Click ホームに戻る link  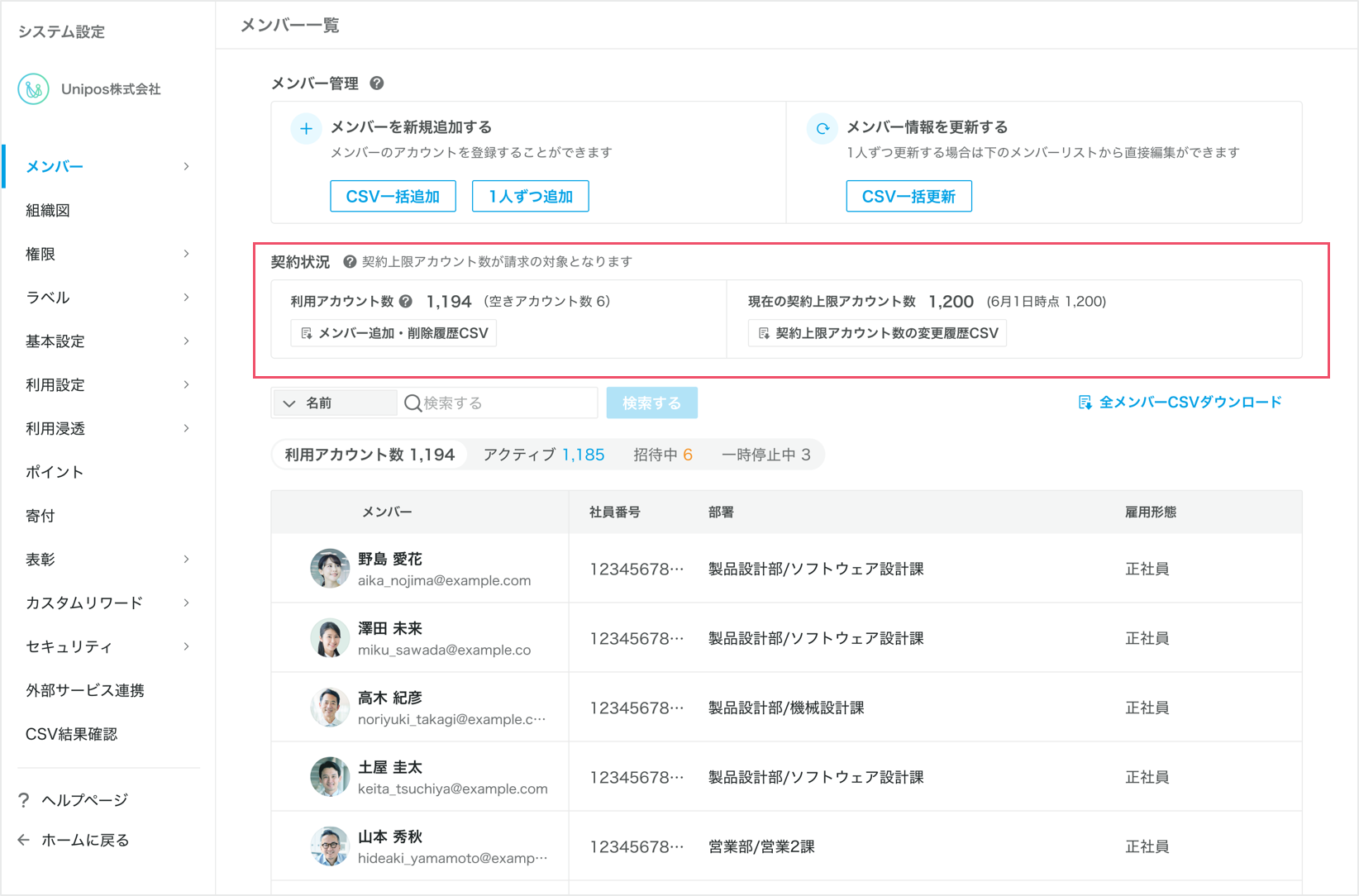click(x=85, y=840)
